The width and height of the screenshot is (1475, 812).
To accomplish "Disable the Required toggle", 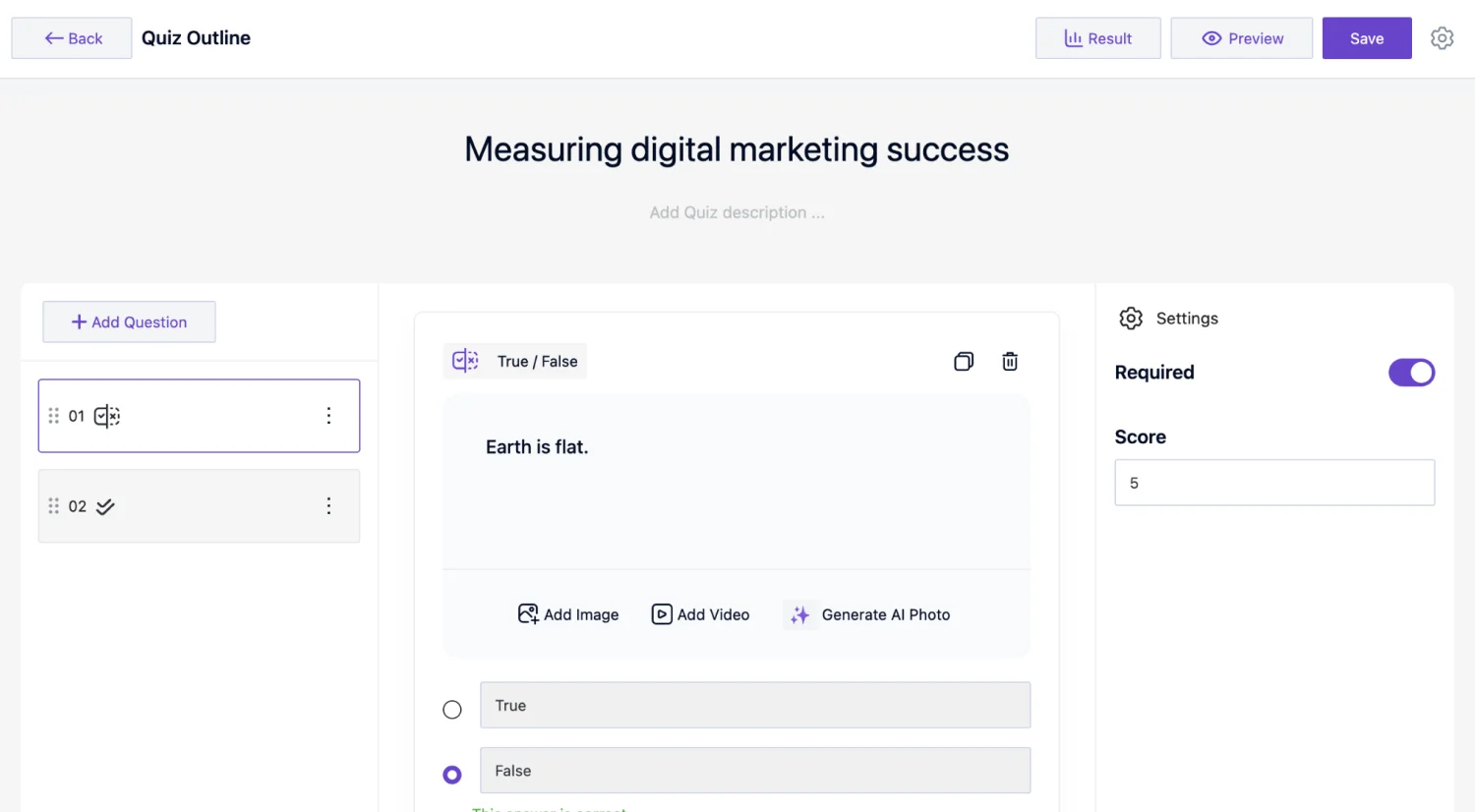I will 1411,373.
